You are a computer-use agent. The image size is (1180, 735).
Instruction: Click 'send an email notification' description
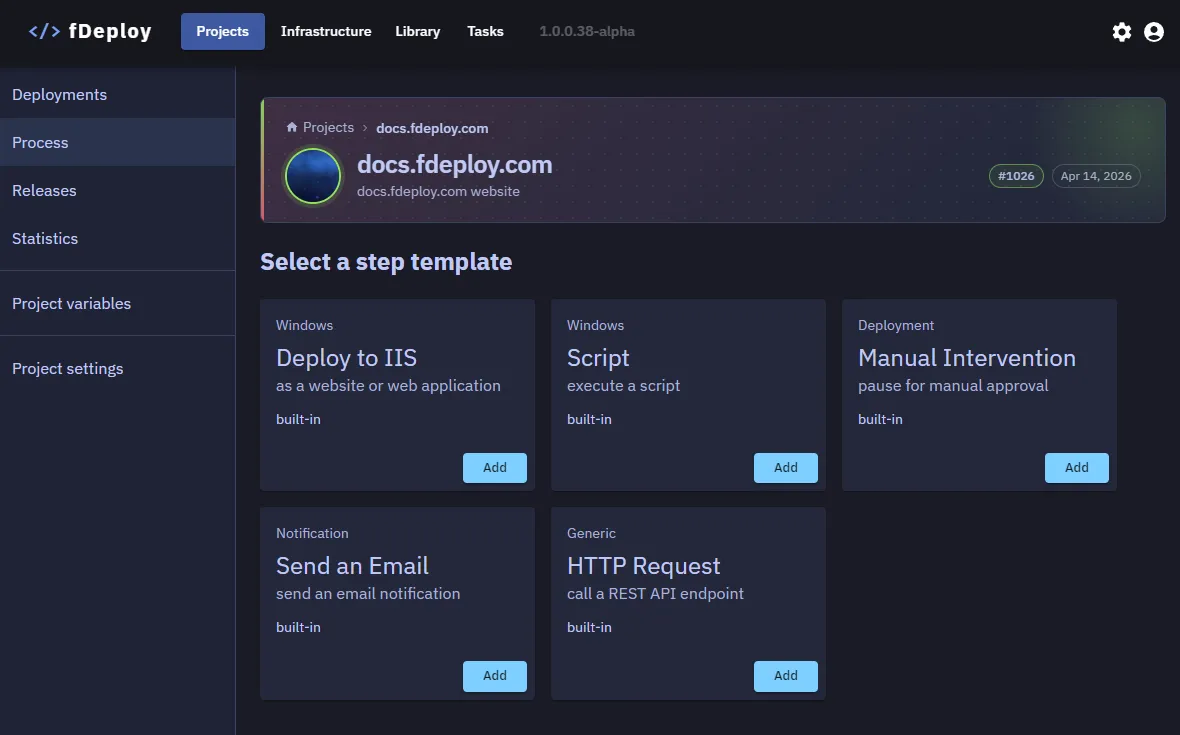(368, 594)
